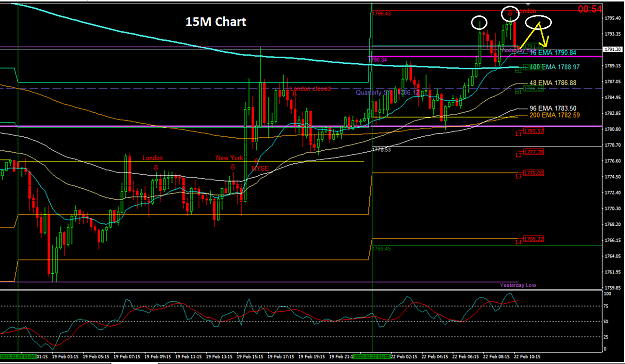Click the "19 Feb 03:15" time label

[65, 356]
